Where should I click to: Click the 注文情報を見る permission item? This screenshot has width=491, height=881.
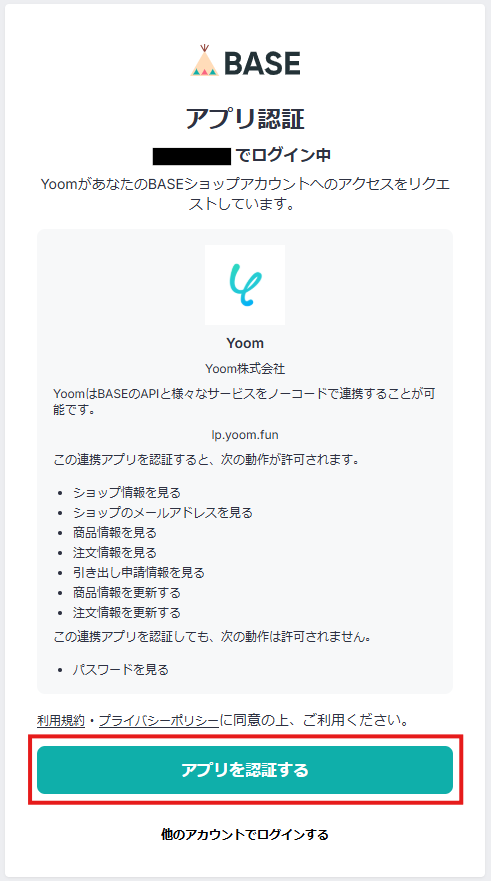tap(115, 552)
